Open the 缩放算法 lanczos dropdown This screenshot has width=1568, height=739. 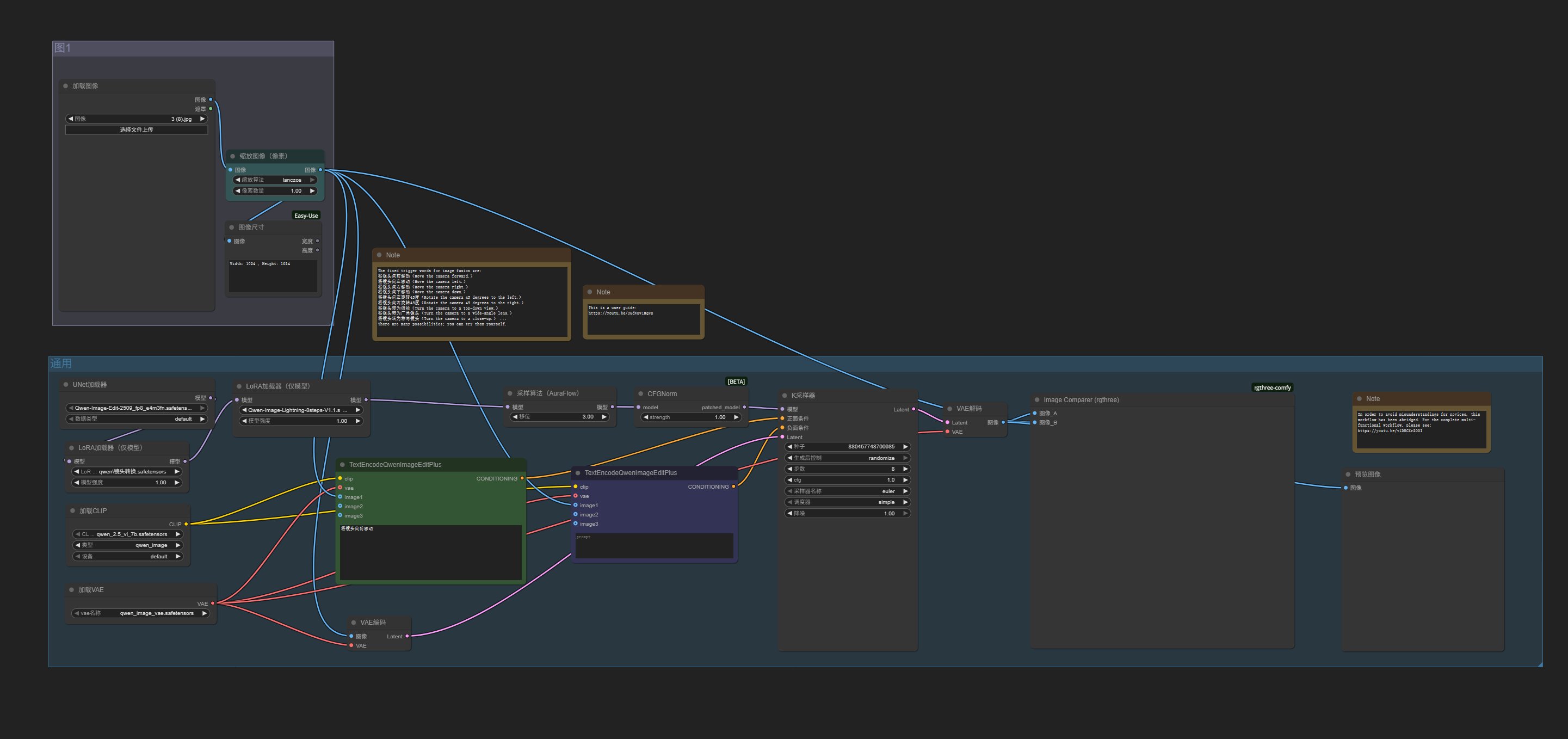point(275,180)
